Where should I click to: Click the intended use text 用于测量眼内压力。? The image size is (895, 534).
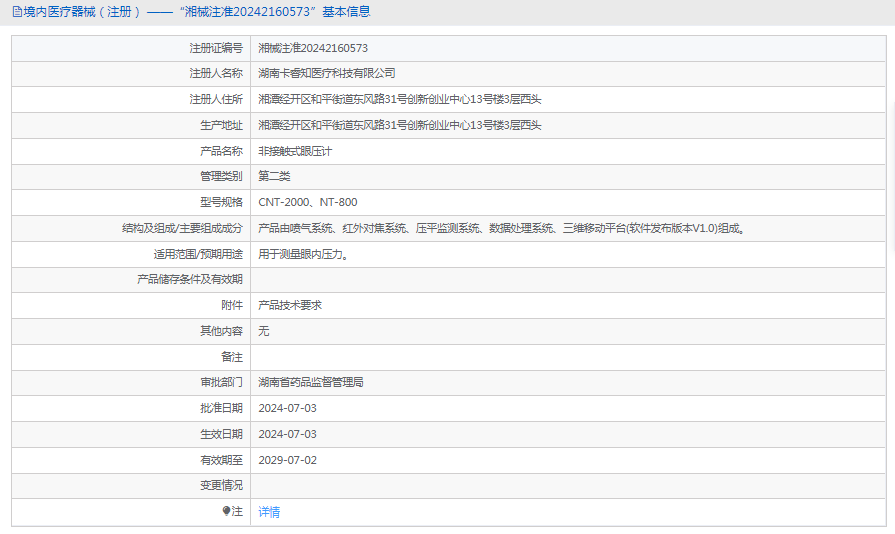(x=303, y=254)
